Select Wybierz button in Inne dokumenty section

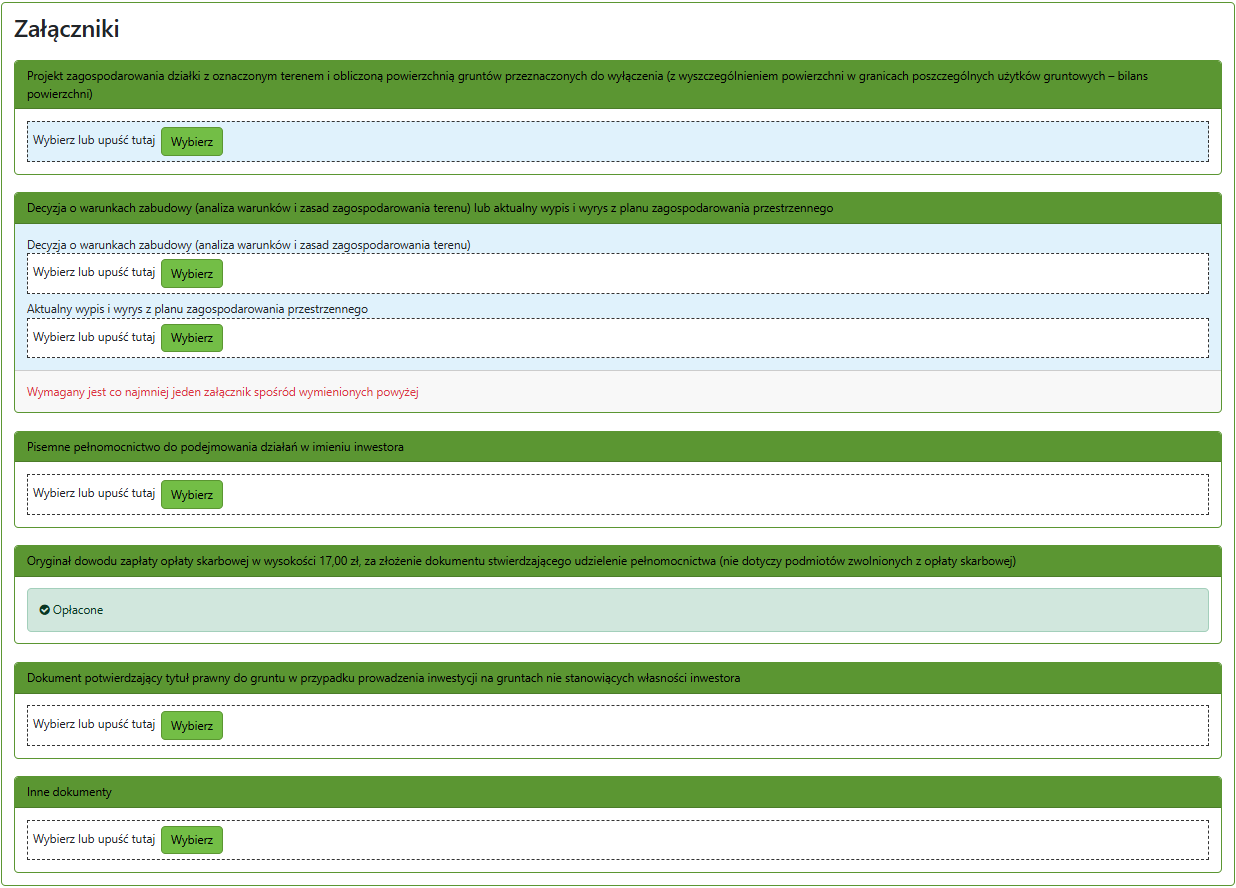pyautogui.click(x=192, y=840)
